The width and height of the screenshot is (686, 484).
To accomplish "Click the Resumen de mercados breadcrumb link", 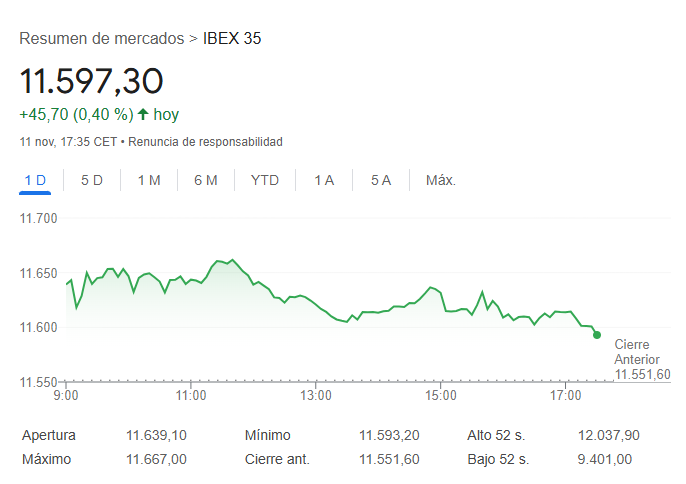I will 101,39.
